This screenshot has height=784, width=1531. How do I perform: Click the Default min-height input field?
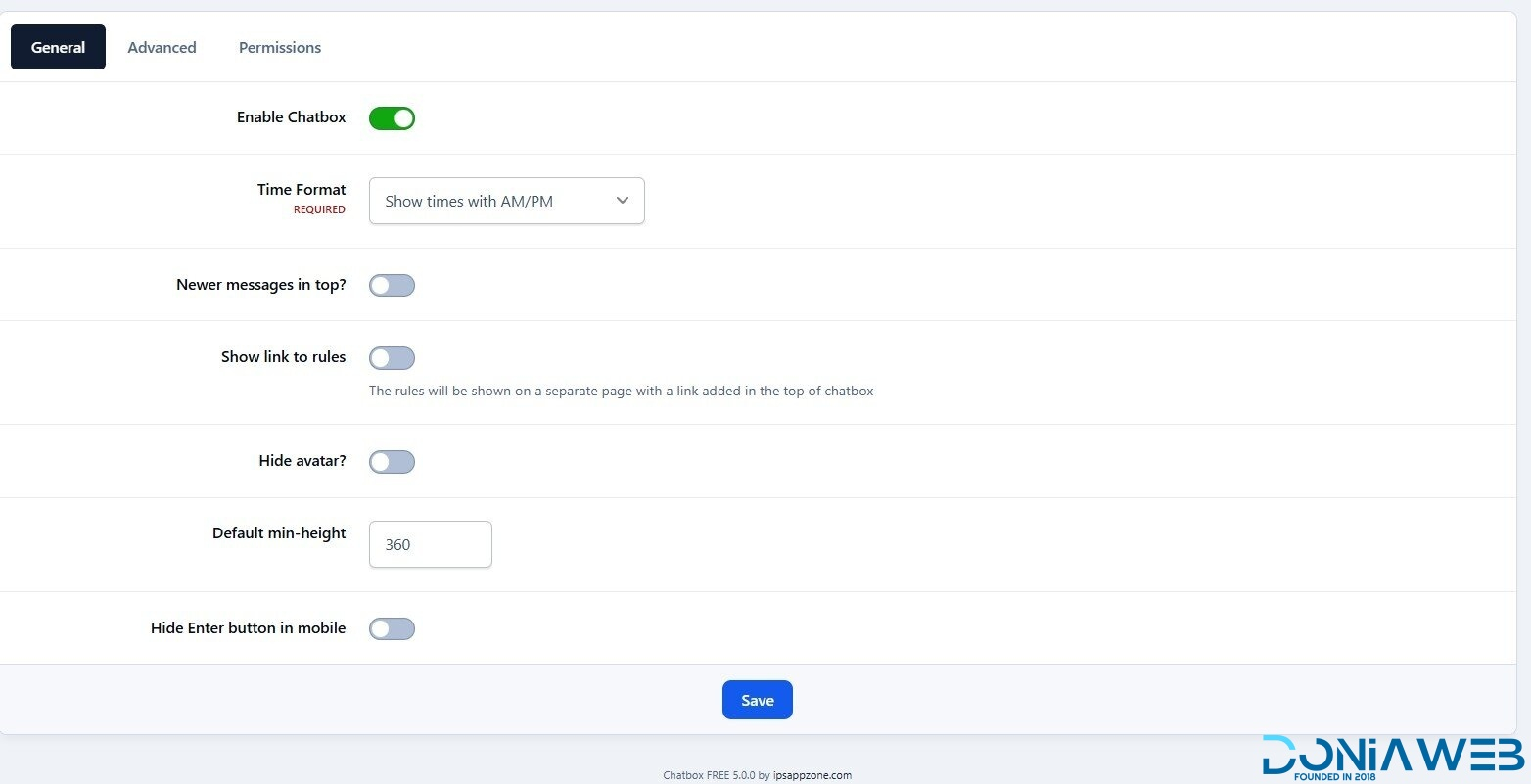(x=430, y=544)
